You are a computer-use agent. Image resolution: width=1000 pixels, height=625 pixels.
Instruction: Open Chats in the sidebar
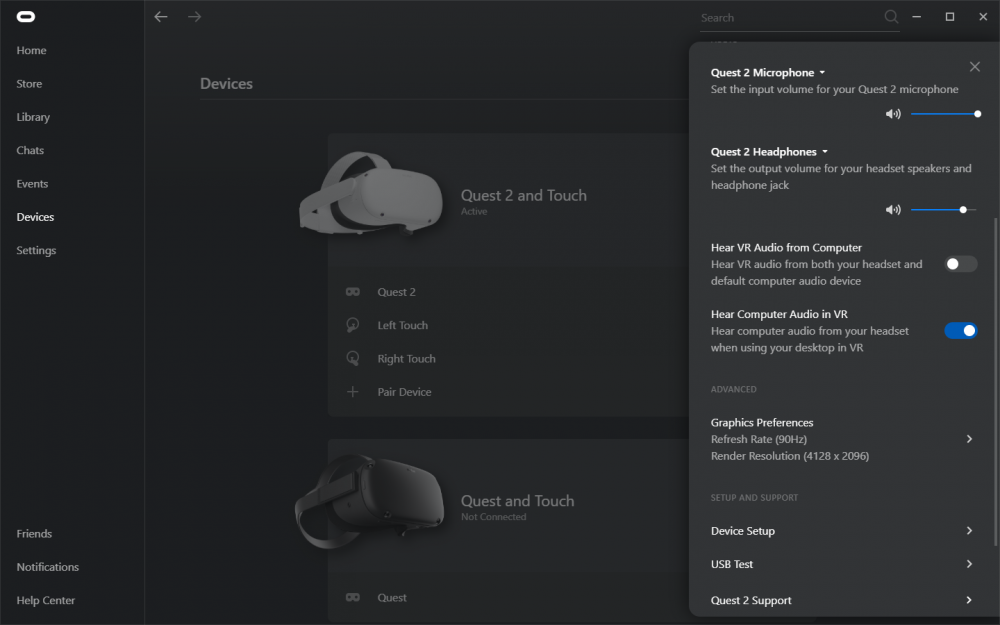click(x=30, y=151)
